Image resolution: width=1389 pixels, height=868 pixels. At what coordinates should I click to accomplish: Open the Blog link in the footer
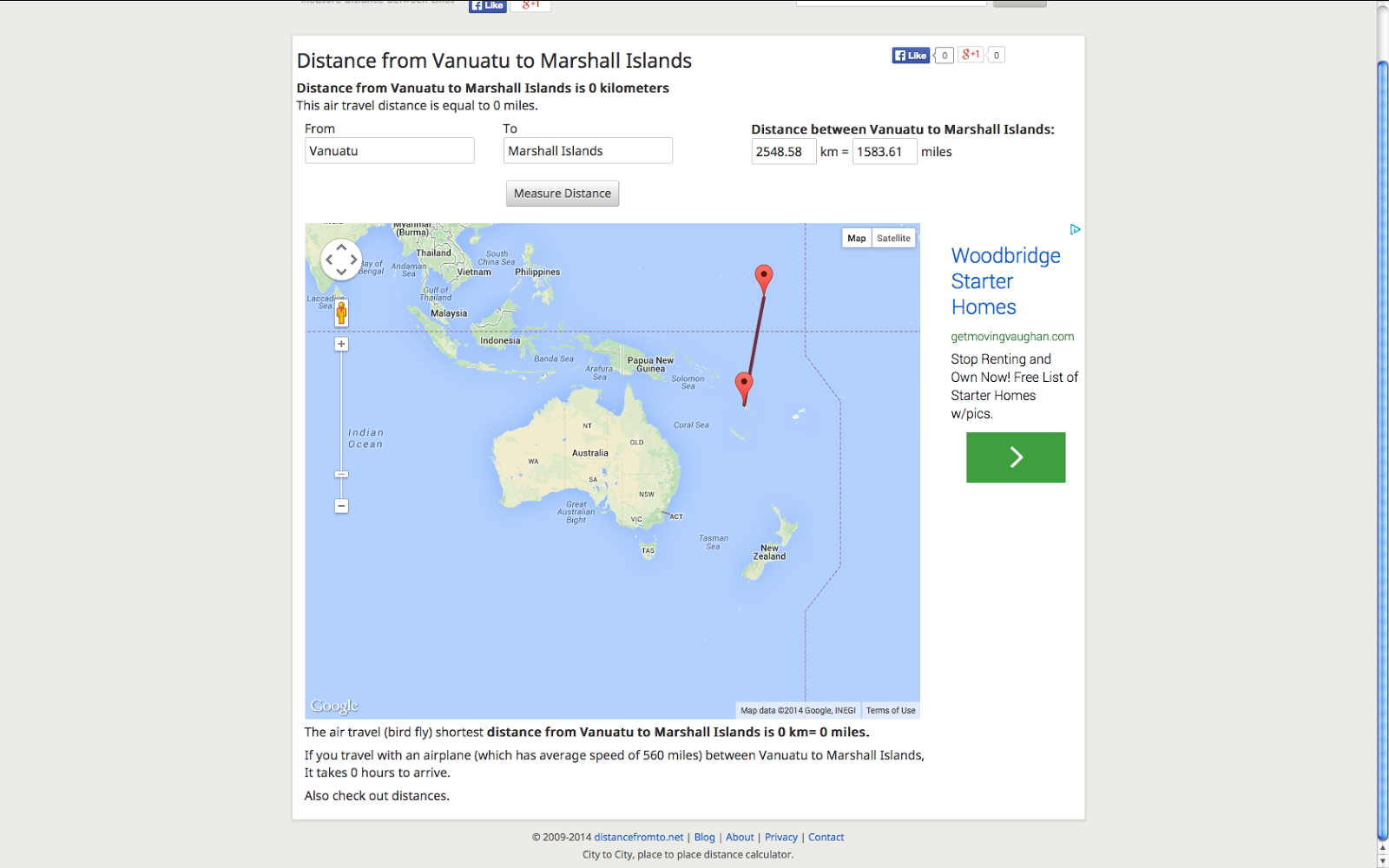(704, 838)
